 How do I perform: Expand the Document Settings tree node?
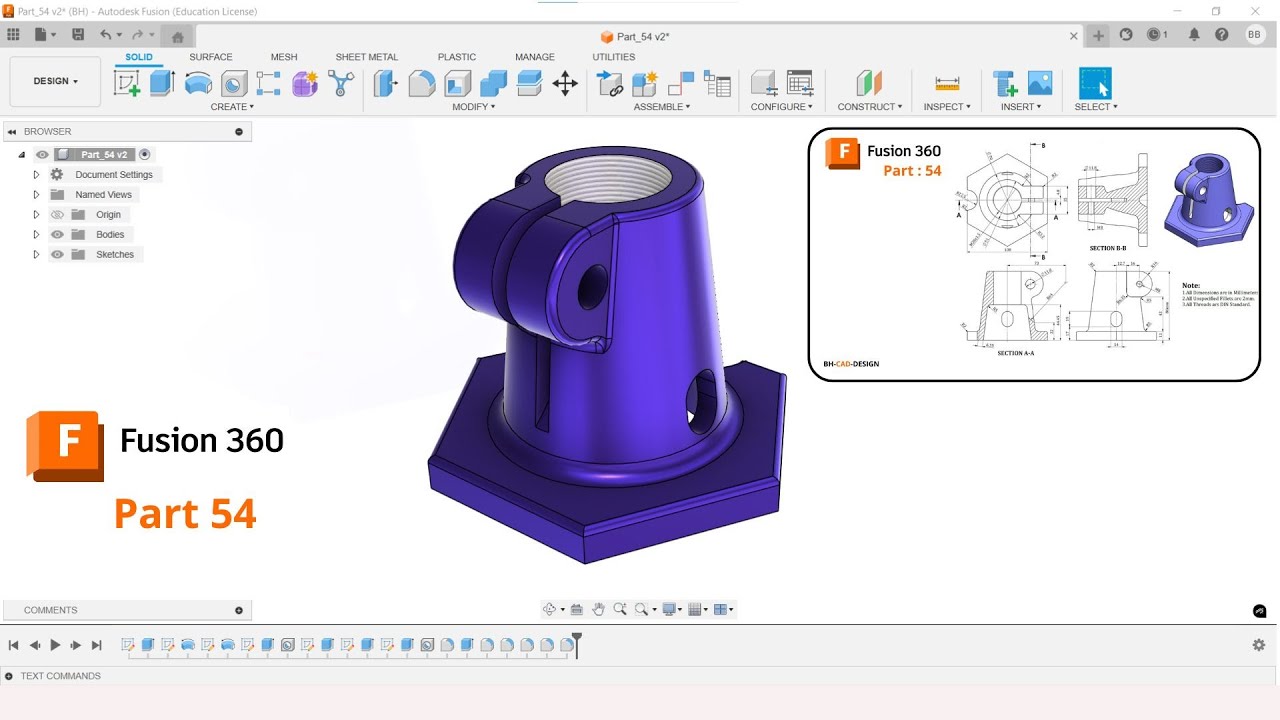36,175
